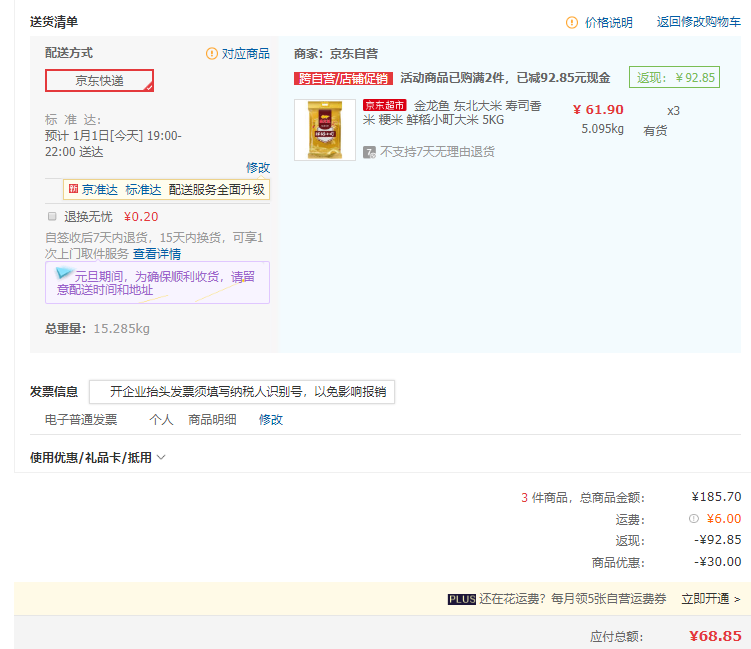
Task: Click the total payable ¥68.85
Action: click(715, 636)
